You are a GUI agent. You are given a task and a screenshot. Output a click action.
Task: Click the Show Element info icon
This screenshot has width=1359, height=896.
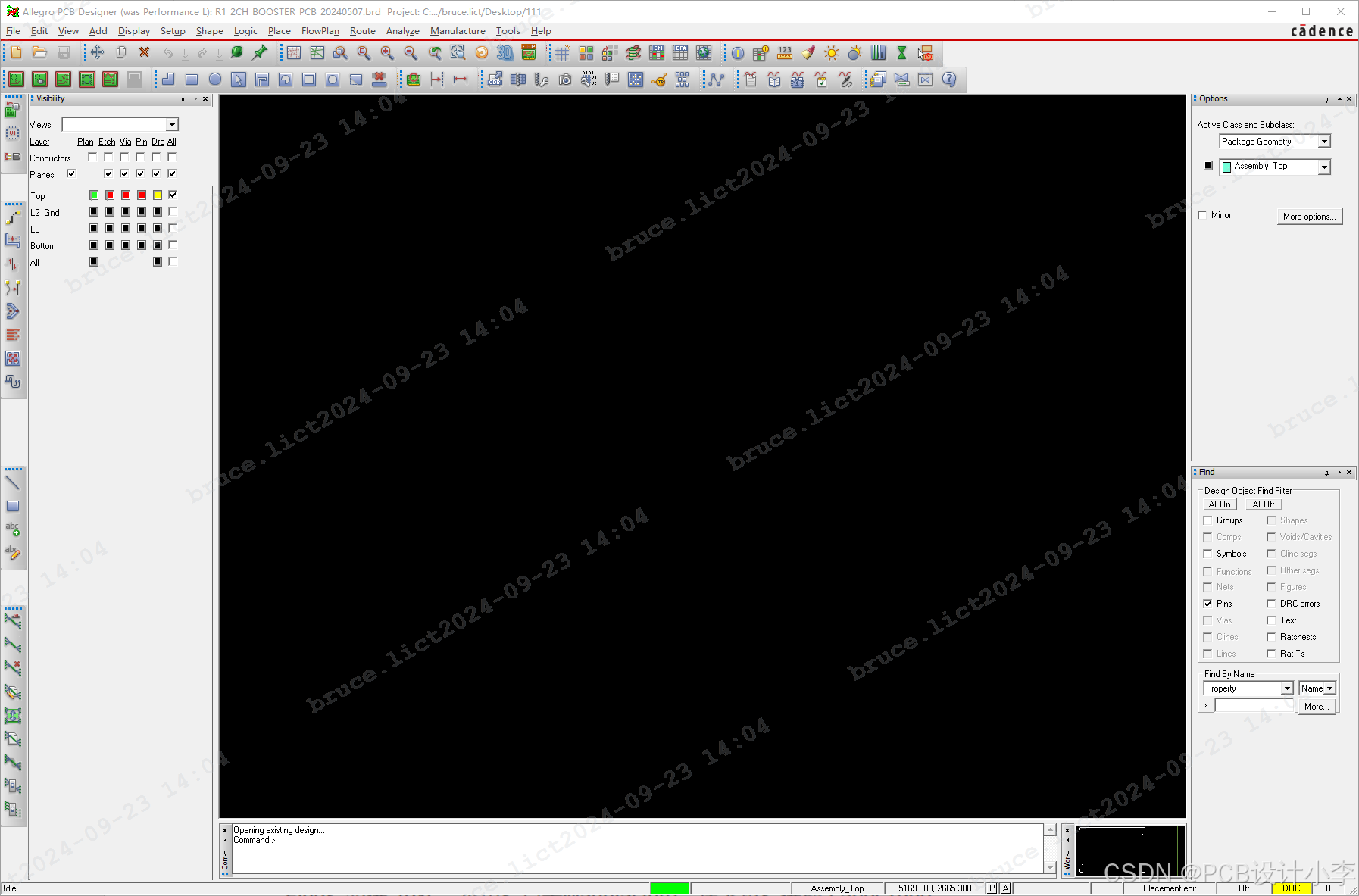(738, 52)
